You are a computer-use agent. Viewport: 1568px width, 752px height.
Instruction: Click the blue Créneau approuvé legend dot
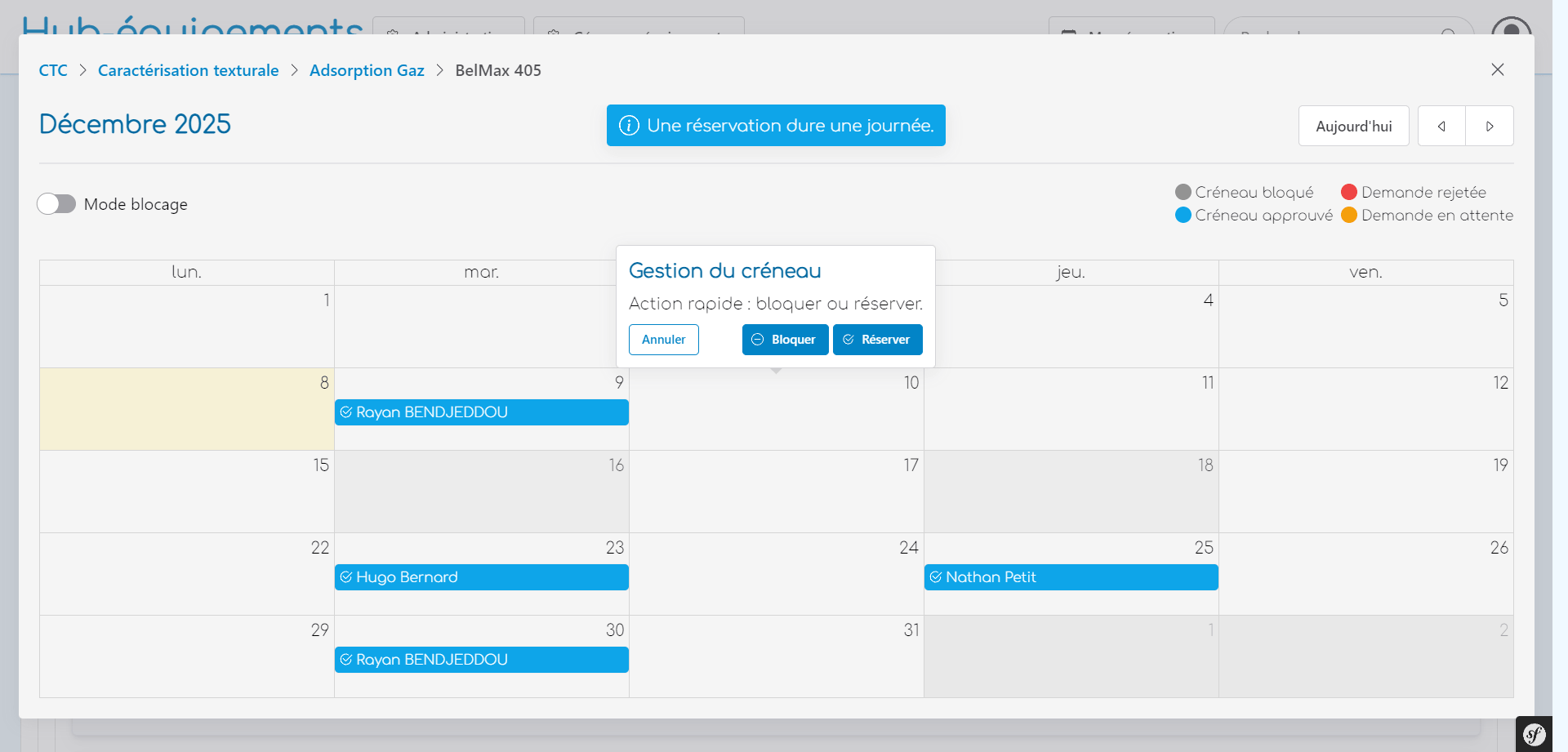click(1183, 215)
